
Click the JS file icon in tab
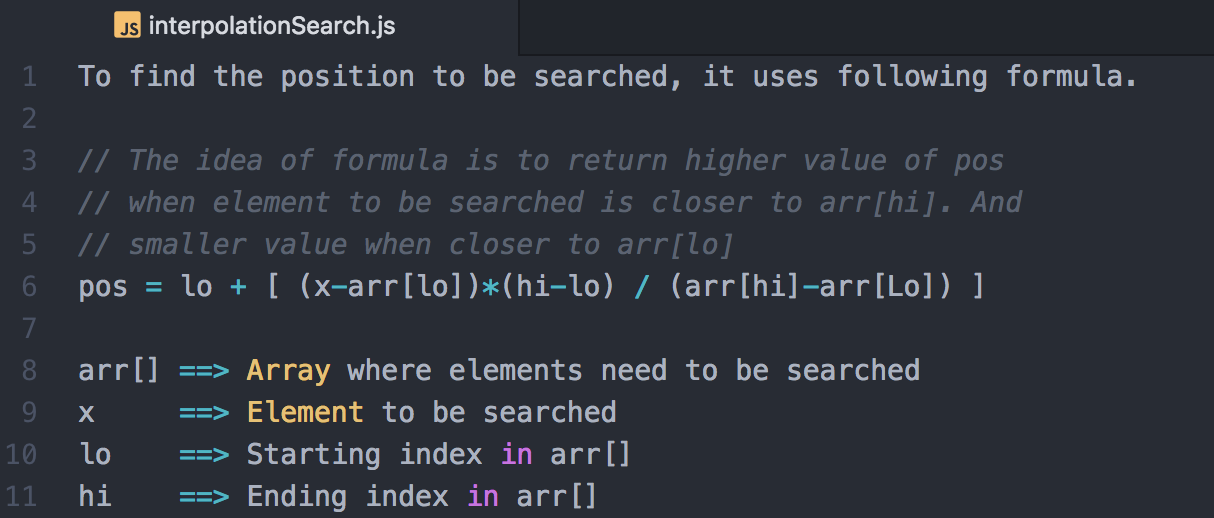[x=127, y=26]
